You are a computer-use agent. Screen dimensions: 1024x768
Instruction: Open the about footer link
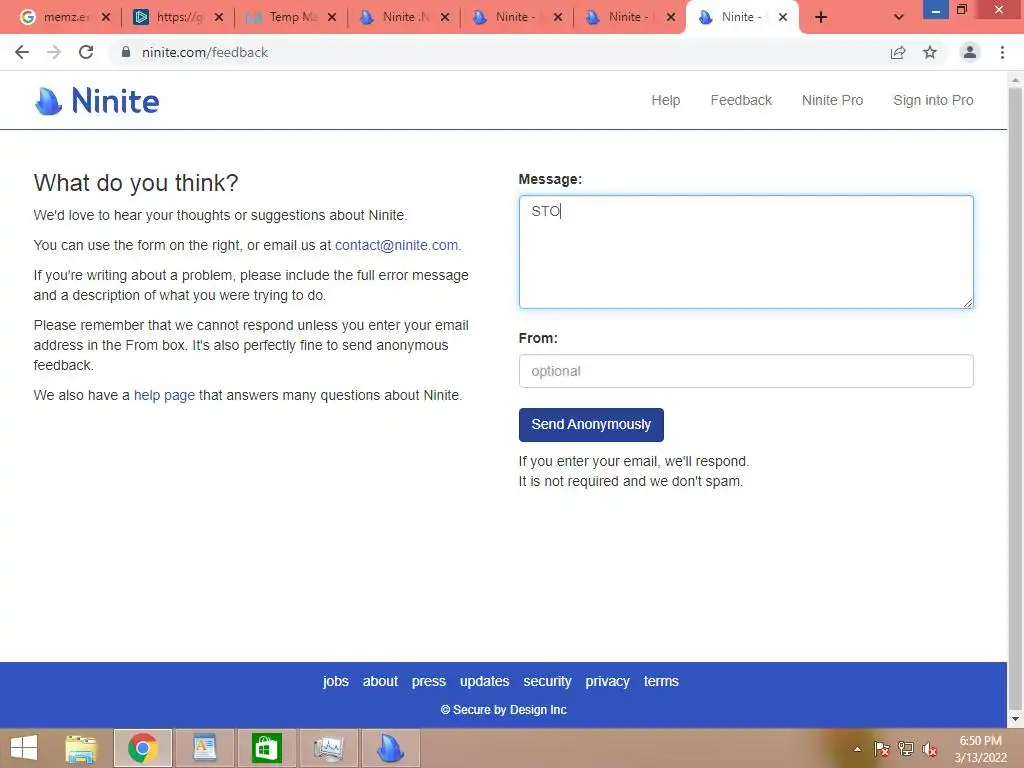coord(380,681)
